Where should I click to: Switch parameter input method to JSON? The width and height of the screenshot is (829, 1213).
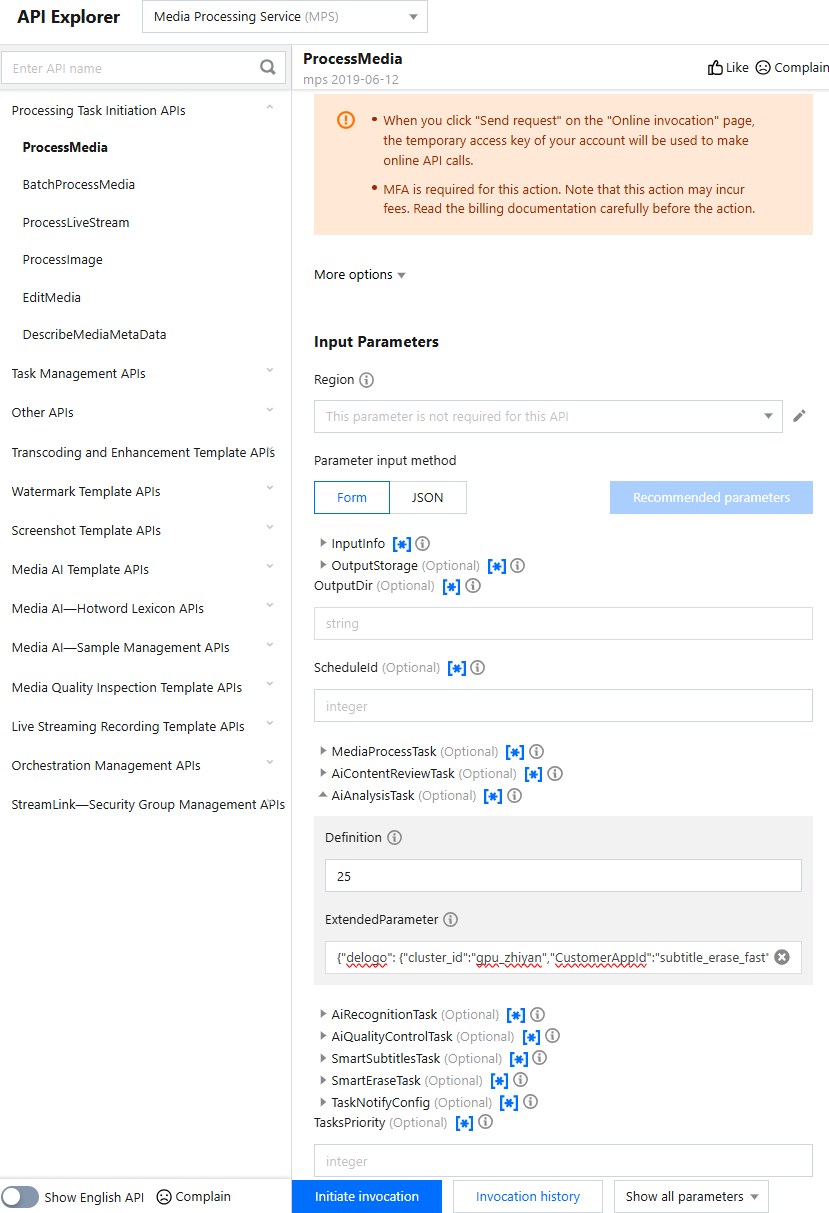click(x=427, y=497)
